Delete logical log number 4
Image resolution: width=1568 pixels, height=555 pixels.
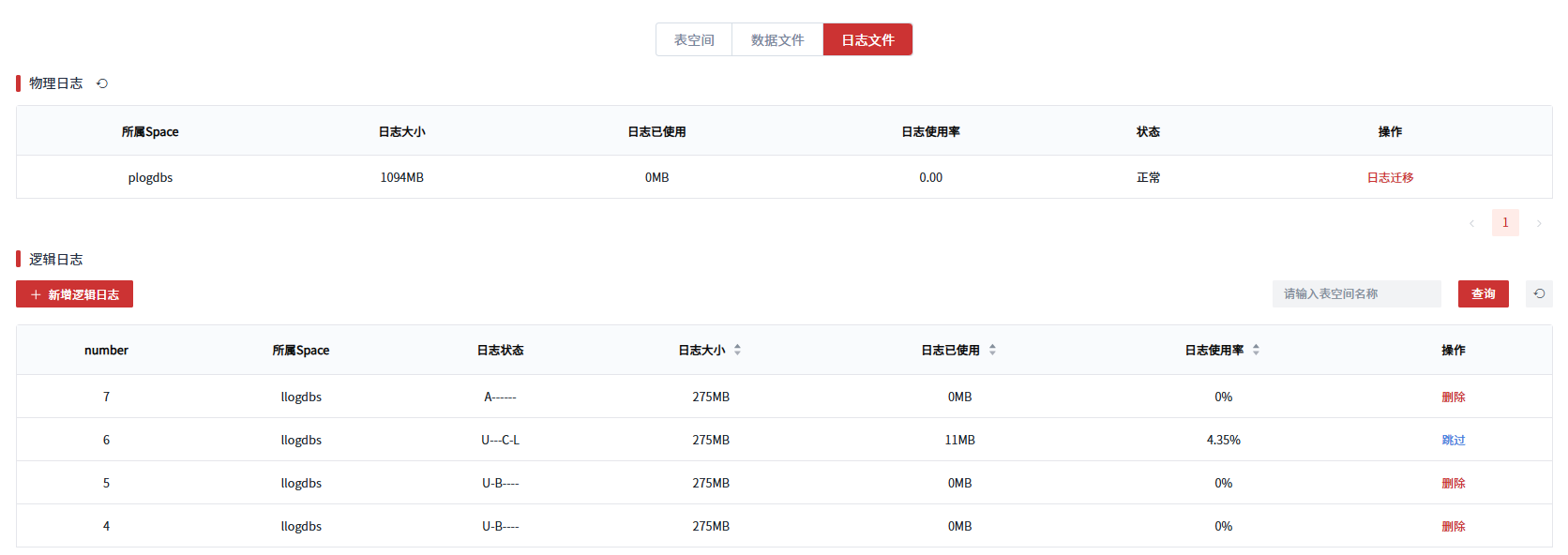(x=1453, y=527)
